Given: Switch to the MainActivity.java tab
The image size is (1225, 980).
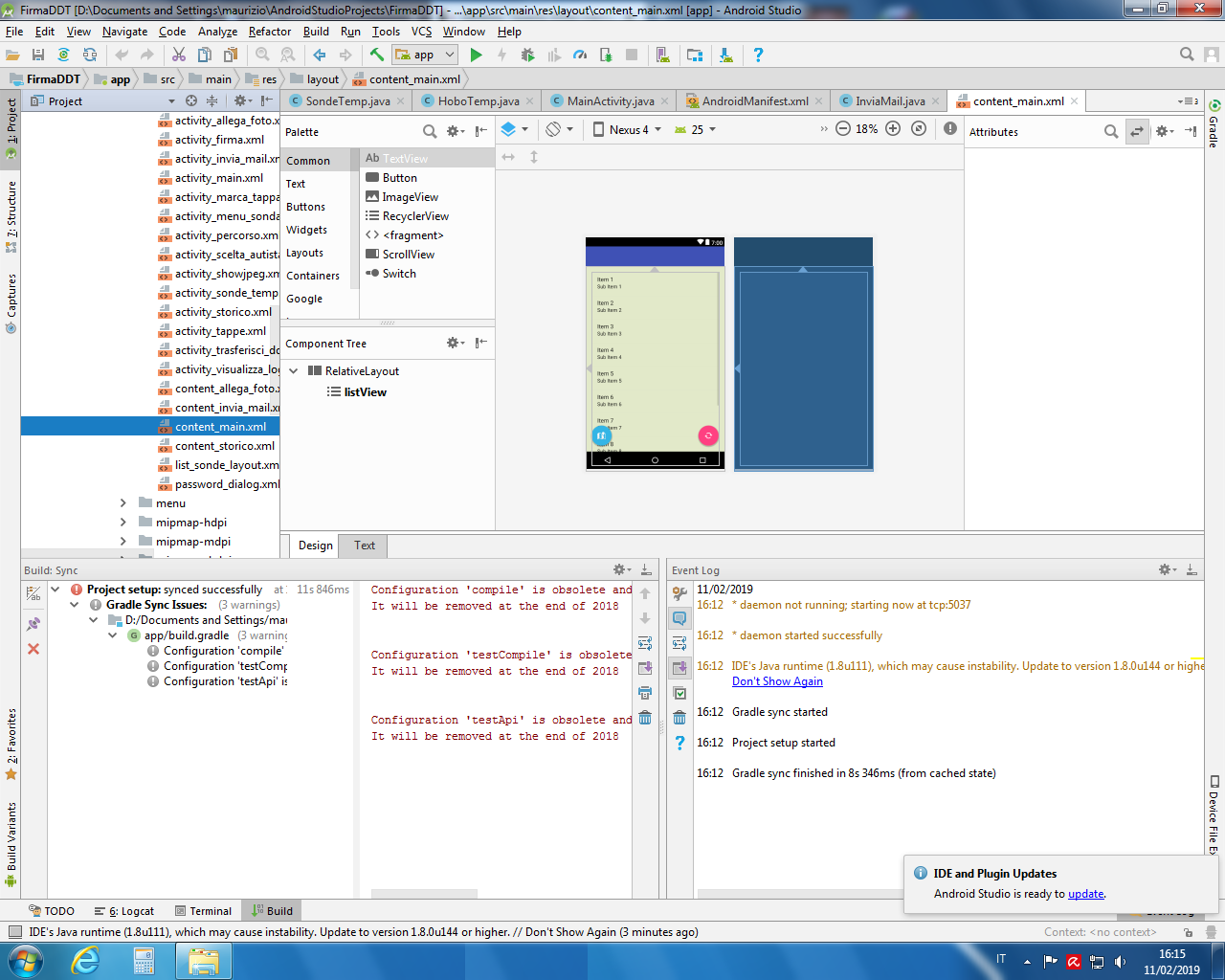Looking at the screenshot, I should (611, 100).
